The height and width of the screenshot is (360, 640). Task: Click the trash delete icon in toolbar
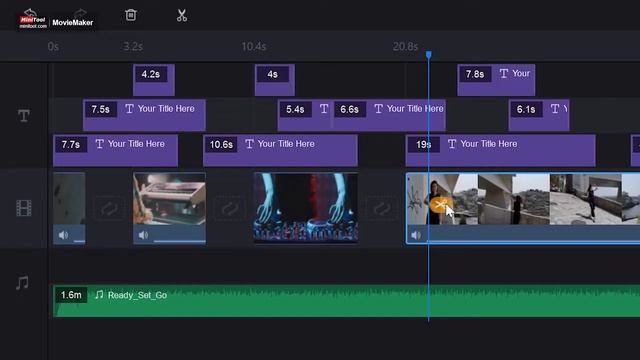point(131,15)
